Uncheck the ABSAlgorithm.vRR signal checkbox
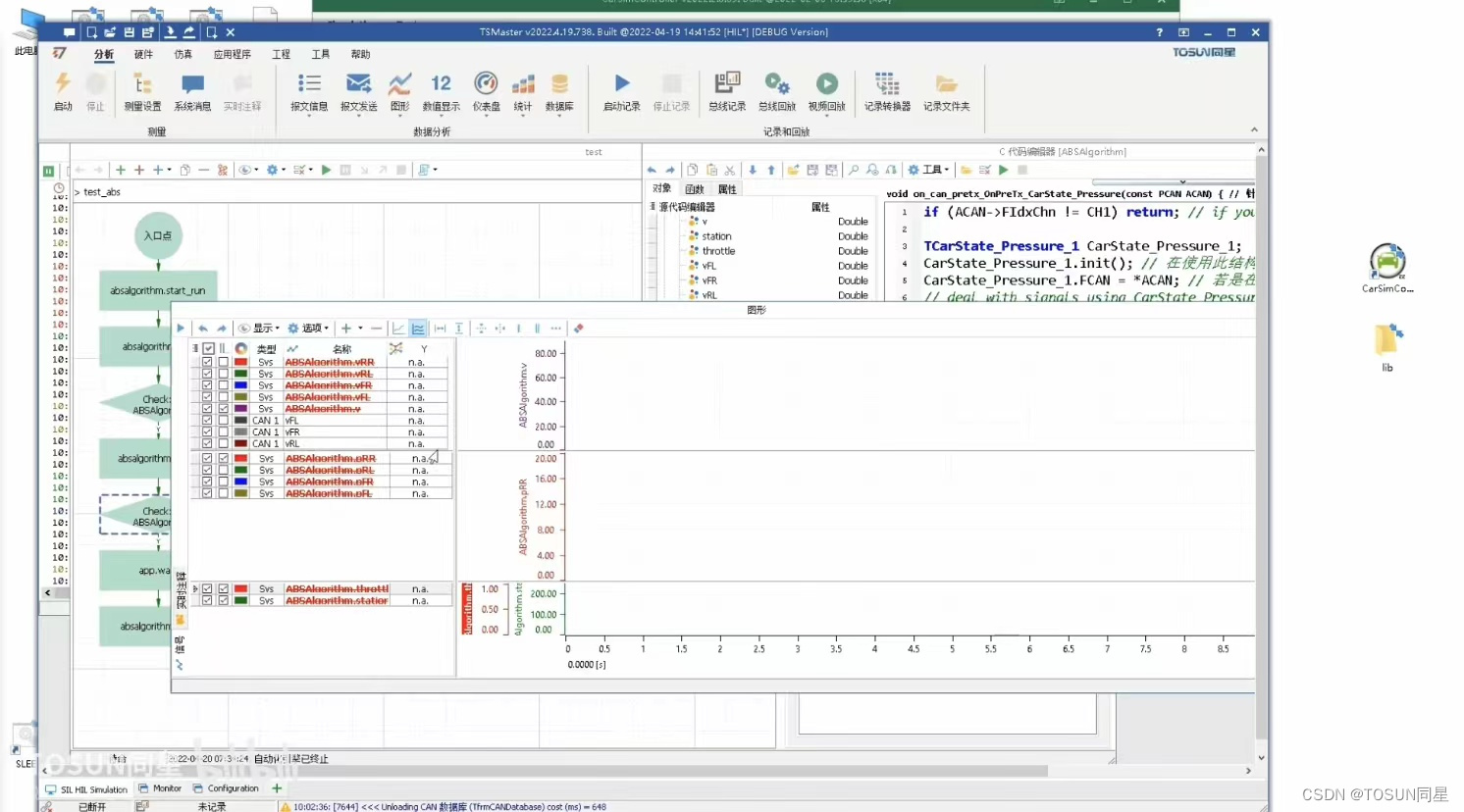Image resolution: width=1464 pixels, height=812 pixels. pyautogui.click(x=207, y=362)
